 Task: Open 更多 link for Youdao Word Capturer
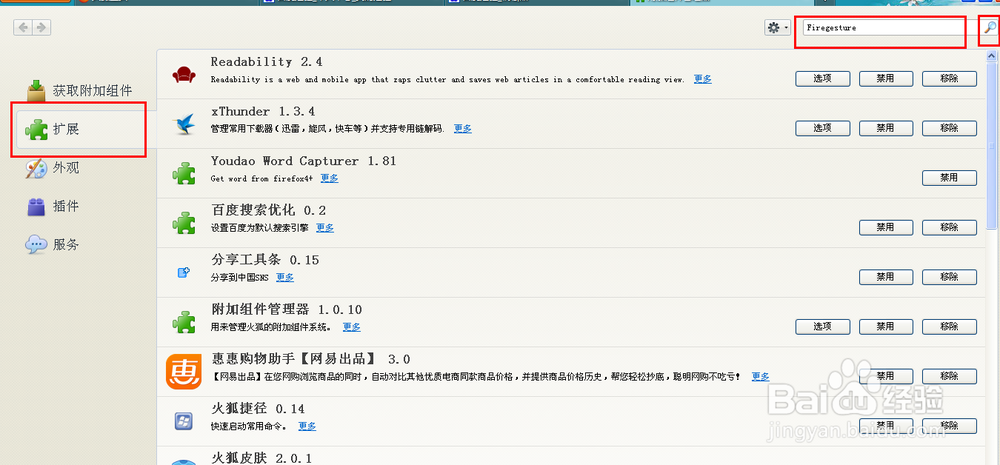click(330, 178)
